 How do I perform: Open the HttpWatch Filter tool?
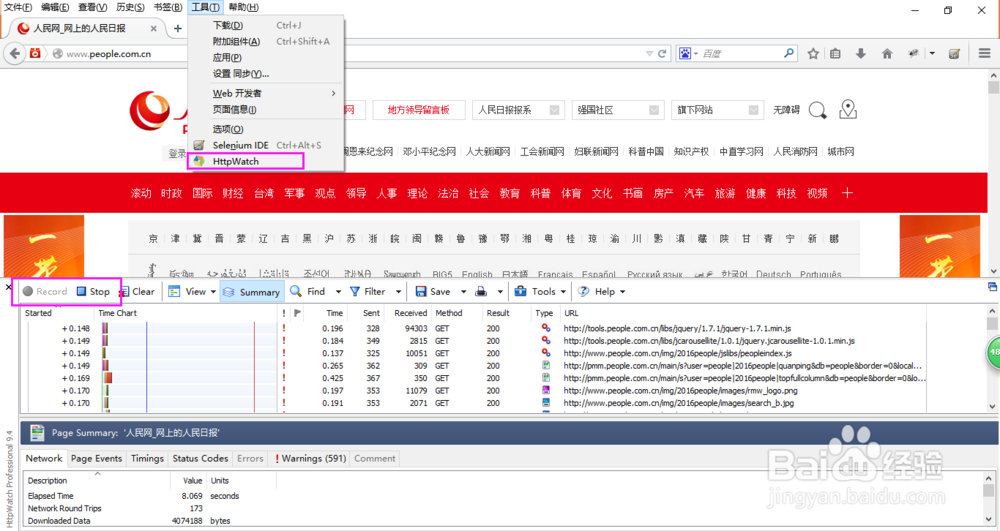(368, 291)
